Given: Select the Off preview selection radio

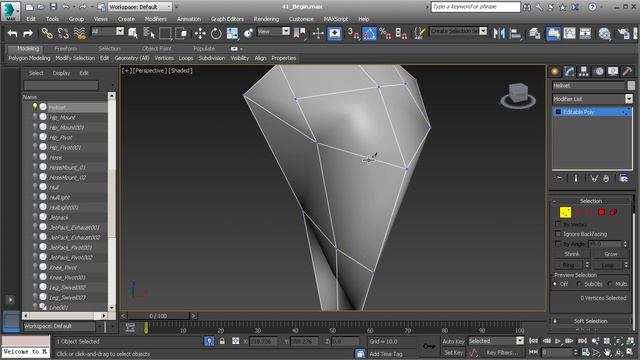Looking at the screenshot, I should 555,284.
